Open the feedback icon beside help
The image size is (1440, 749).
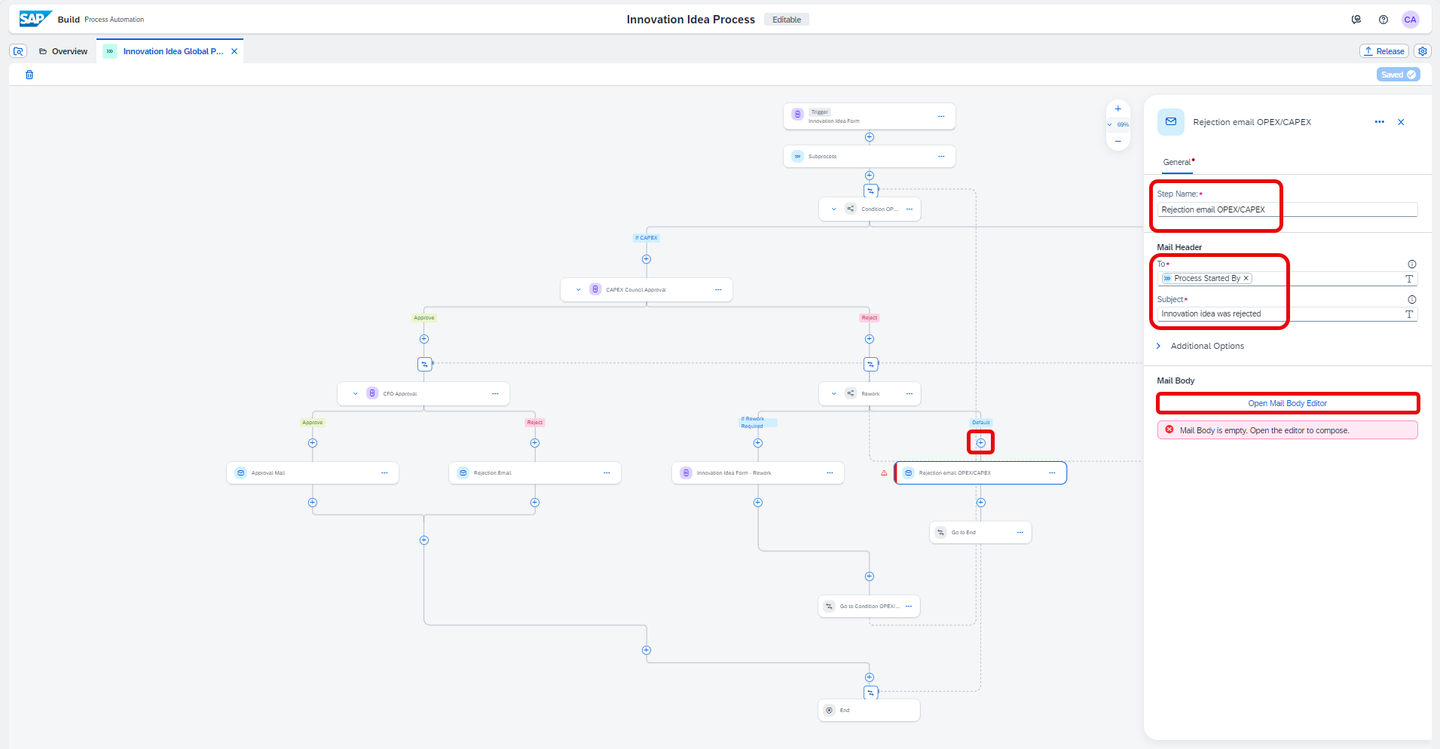point(1356,19)
